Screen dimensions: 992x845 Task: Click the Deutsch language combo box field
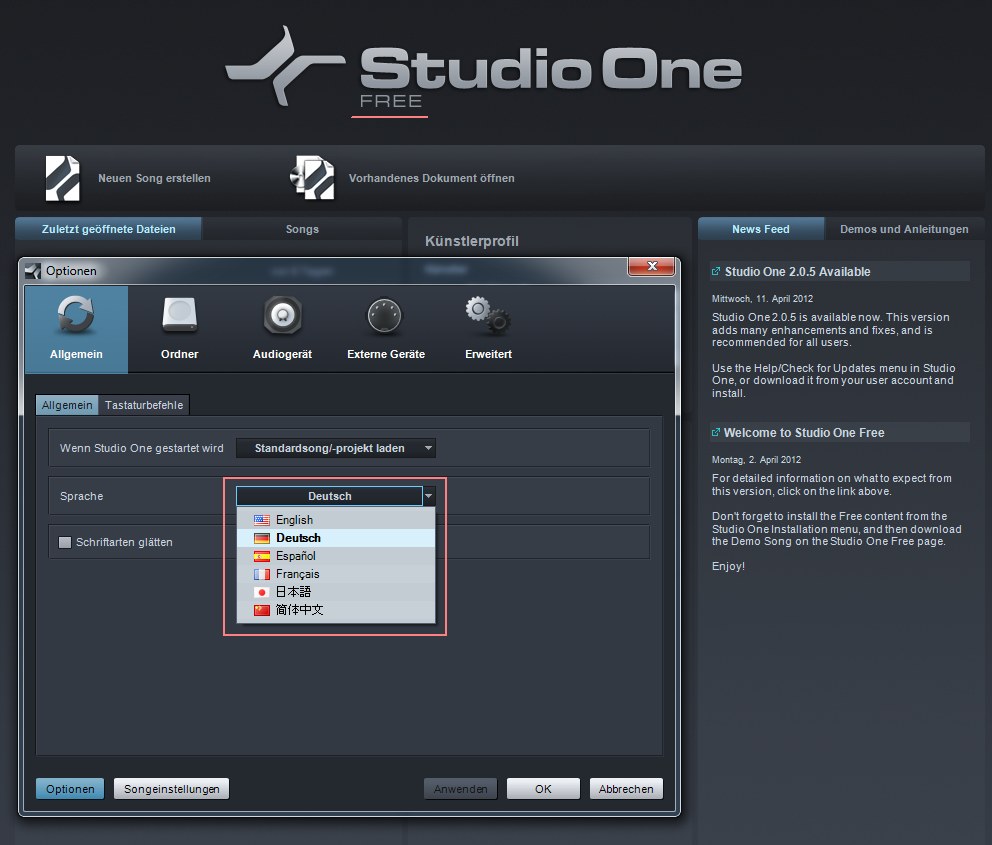(x=329, y=496)
